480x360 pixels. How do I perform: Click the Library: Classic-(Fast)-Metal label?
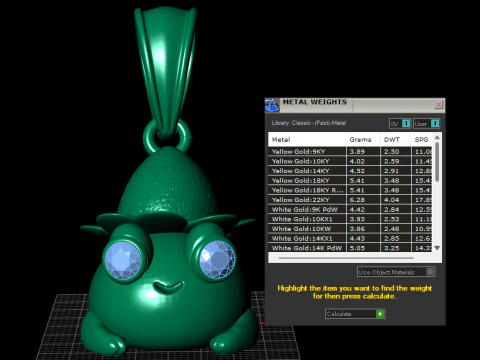coord(309,123)
